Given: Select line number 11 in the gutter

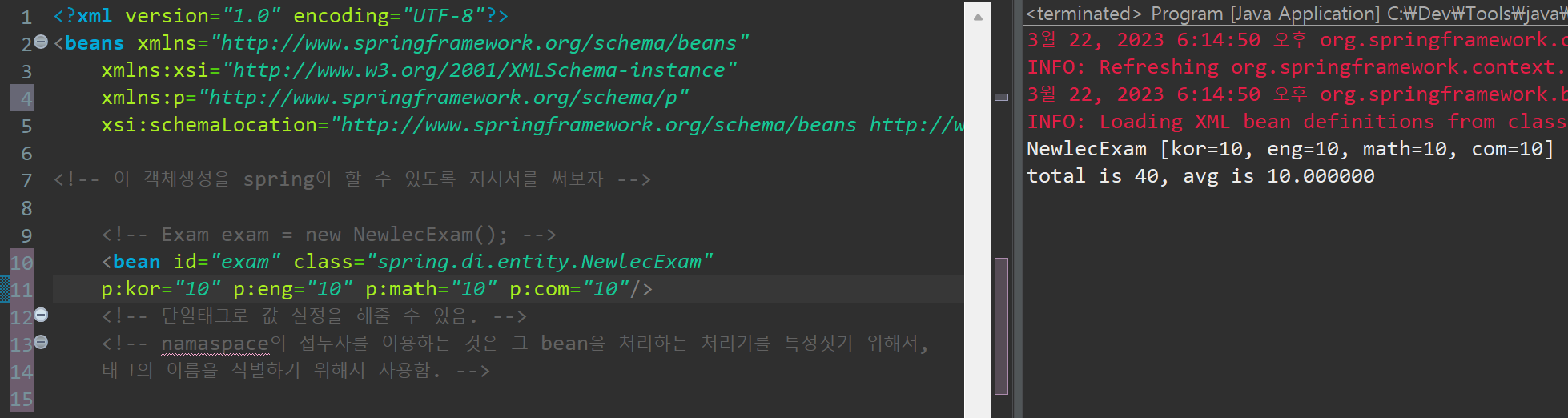Looking at the screenshot, I should click(22, 290).
